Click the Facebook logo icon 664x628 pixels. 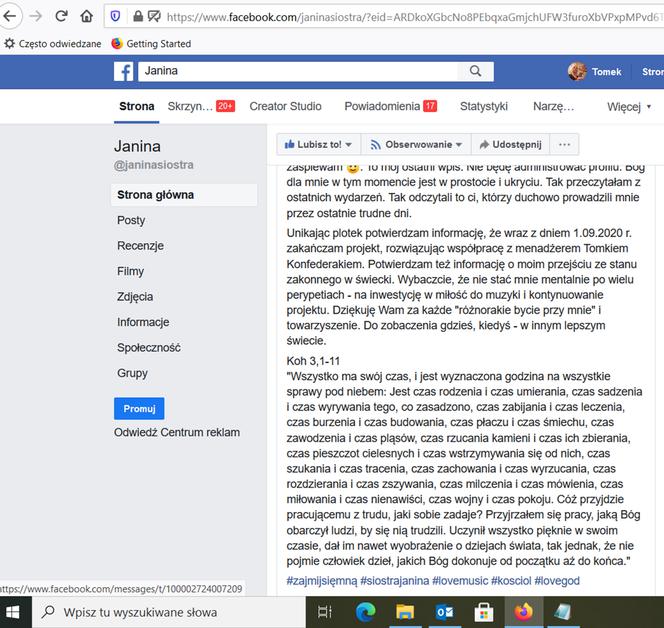[x=124, y=72]
